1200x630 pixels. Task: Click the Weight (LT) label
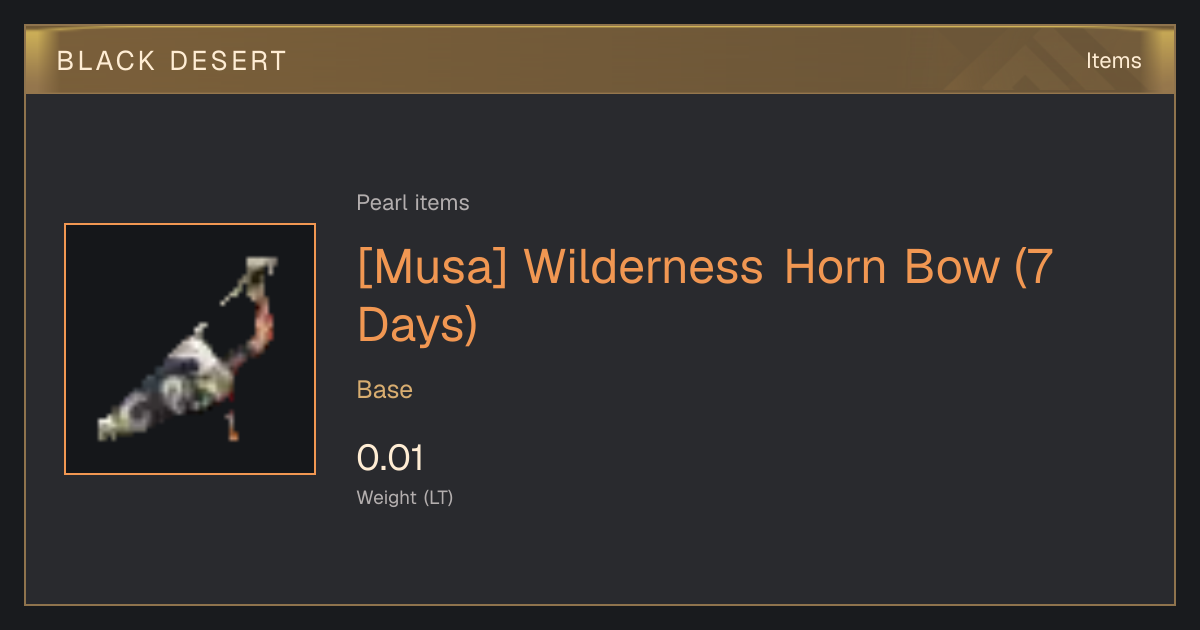(x=405, y=497)
